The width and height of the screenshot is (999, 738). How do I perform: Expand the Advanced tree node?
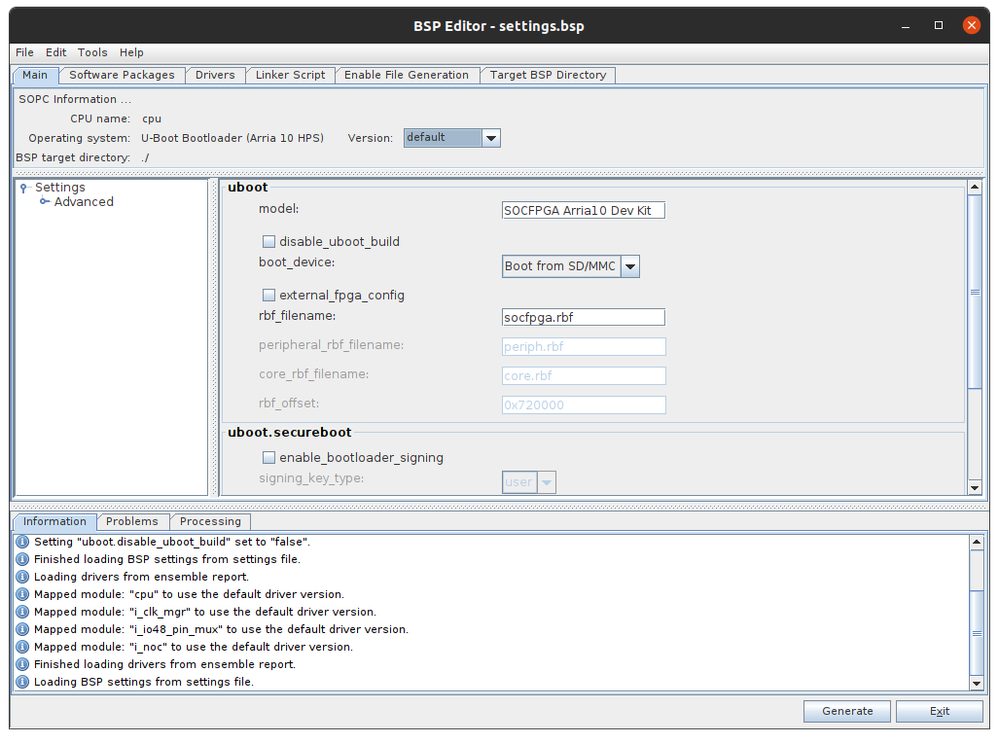pos(44,201)
